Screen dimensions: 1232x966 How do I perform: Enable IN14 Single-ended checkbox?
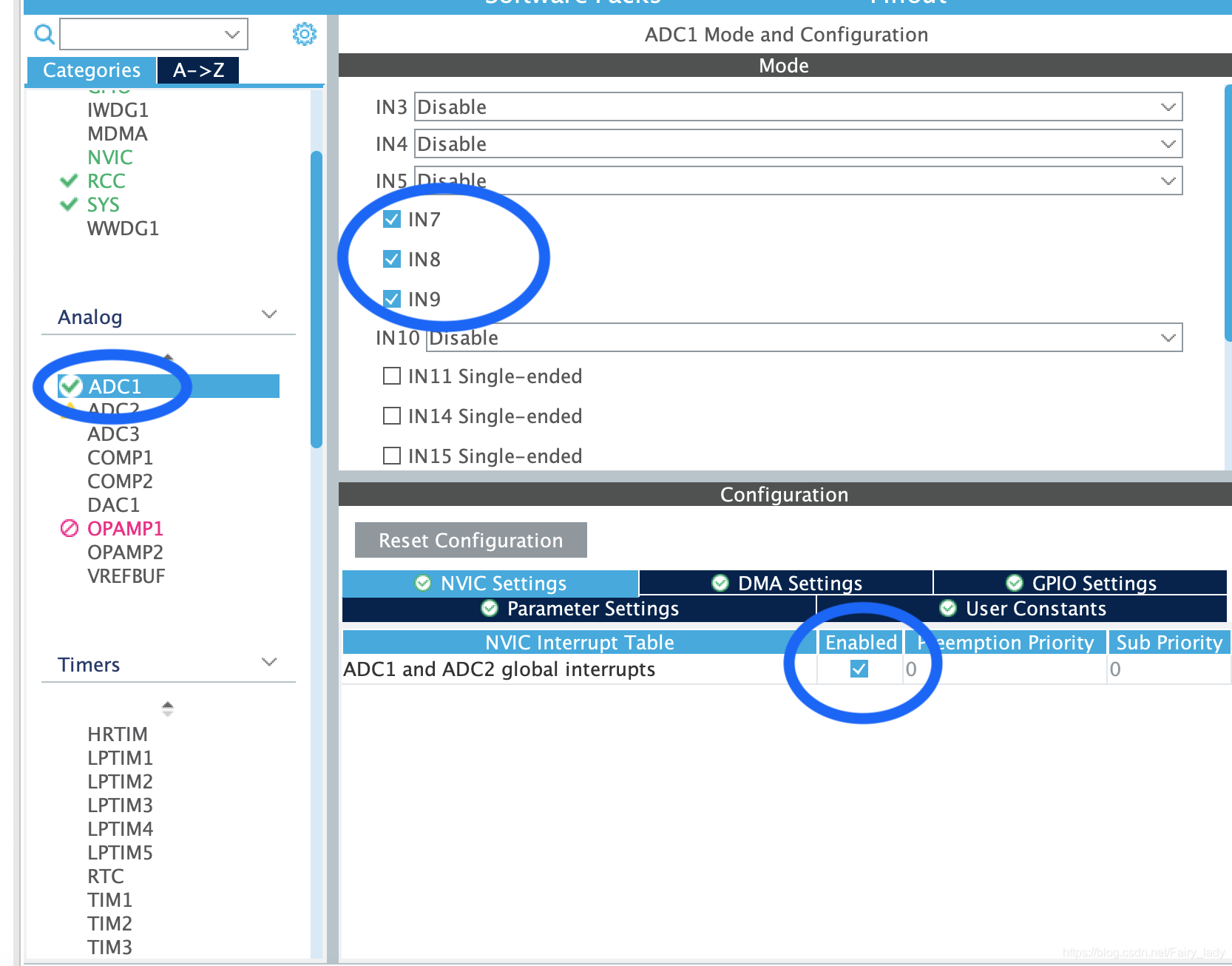point(392,416)
